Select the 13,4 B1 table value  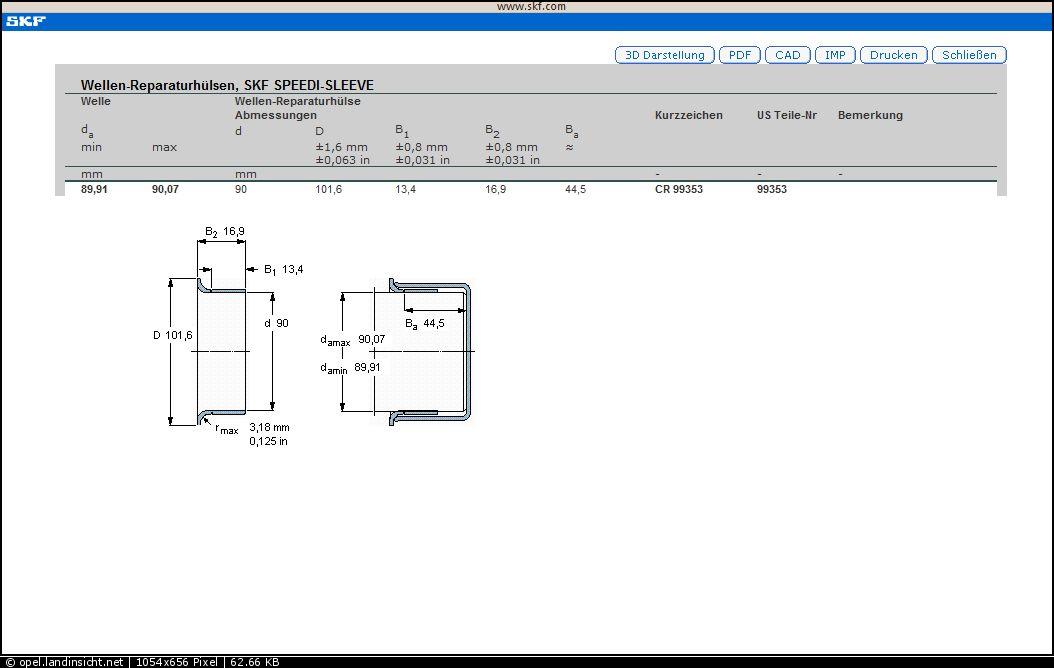(405, 190)
